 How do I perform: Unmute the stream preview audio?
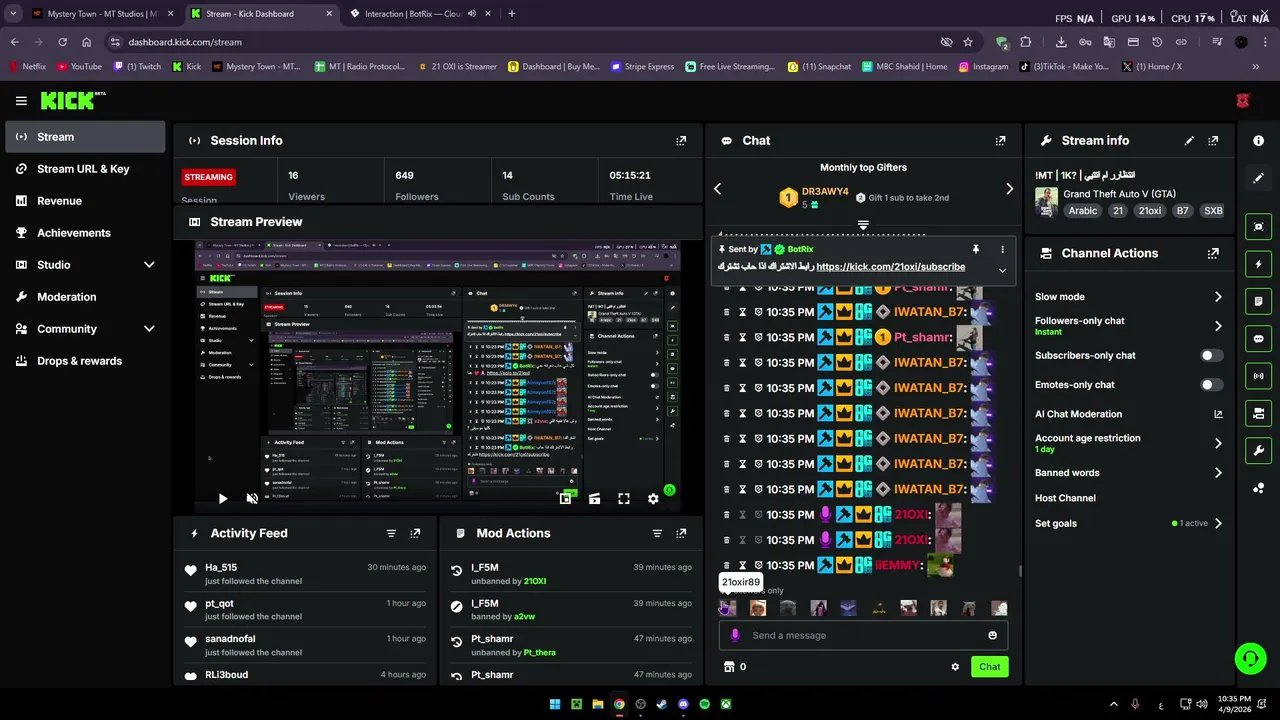tap(252, 498)
